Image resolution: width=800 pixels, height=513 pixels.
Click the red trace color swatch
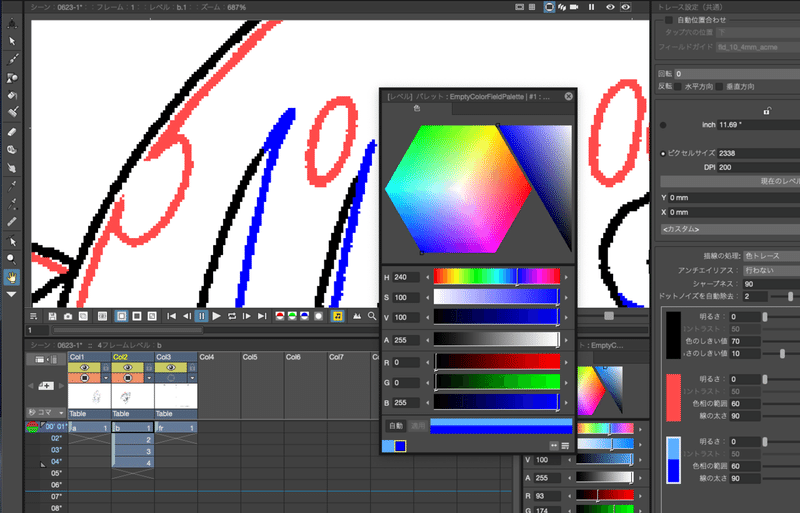pos(673,398)
